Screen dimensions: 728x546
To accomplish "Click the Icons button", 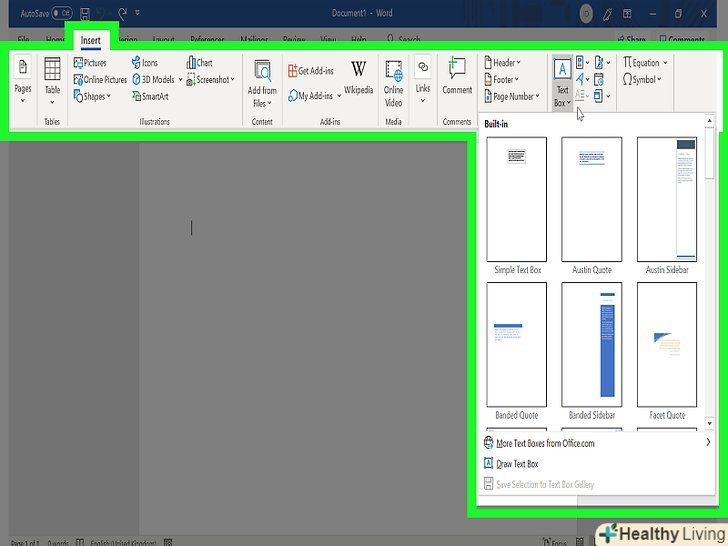I will pos(145,63).
